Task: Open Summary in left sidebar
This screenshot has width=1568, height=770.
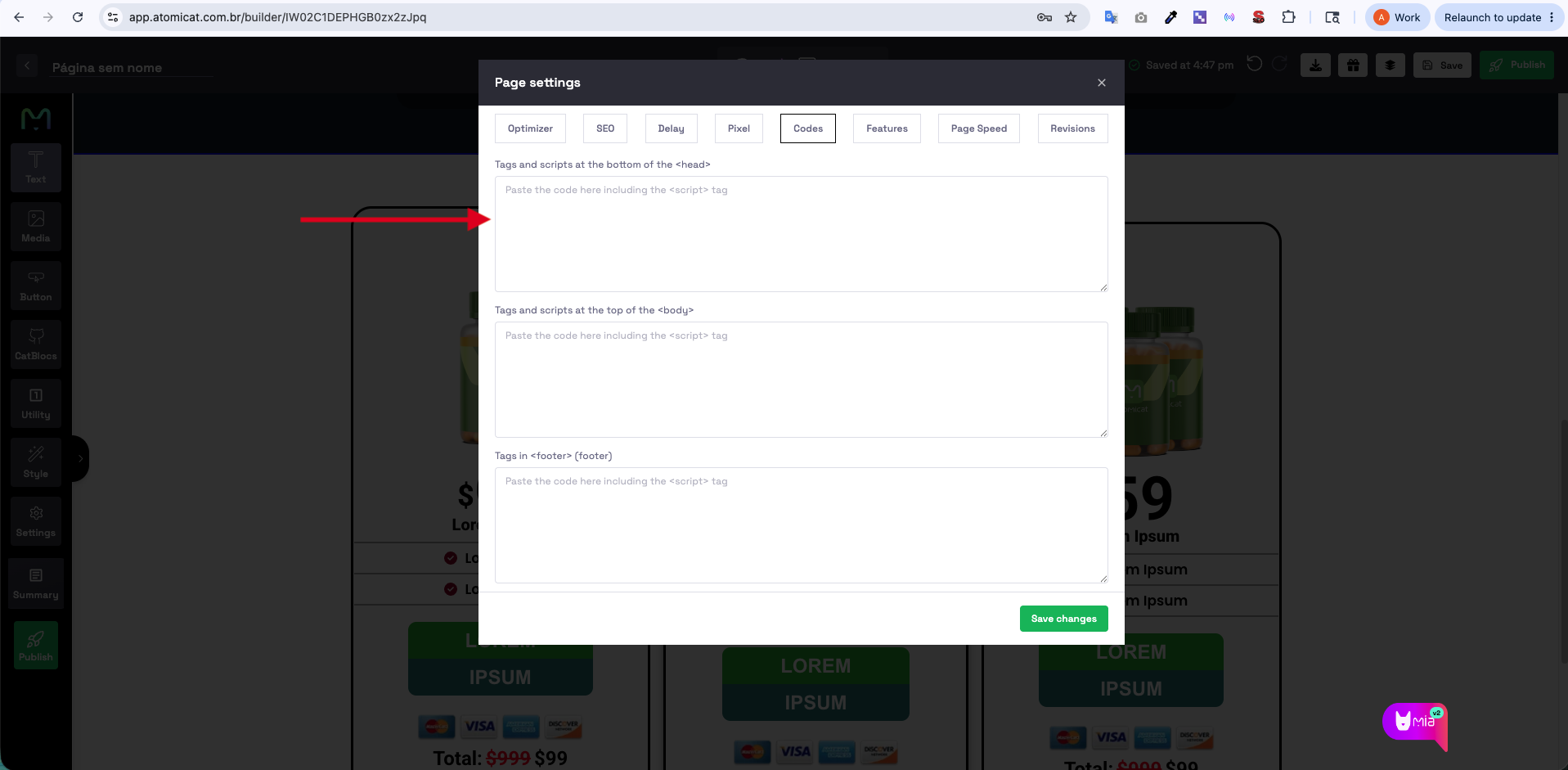Action: tap(36, 583)
